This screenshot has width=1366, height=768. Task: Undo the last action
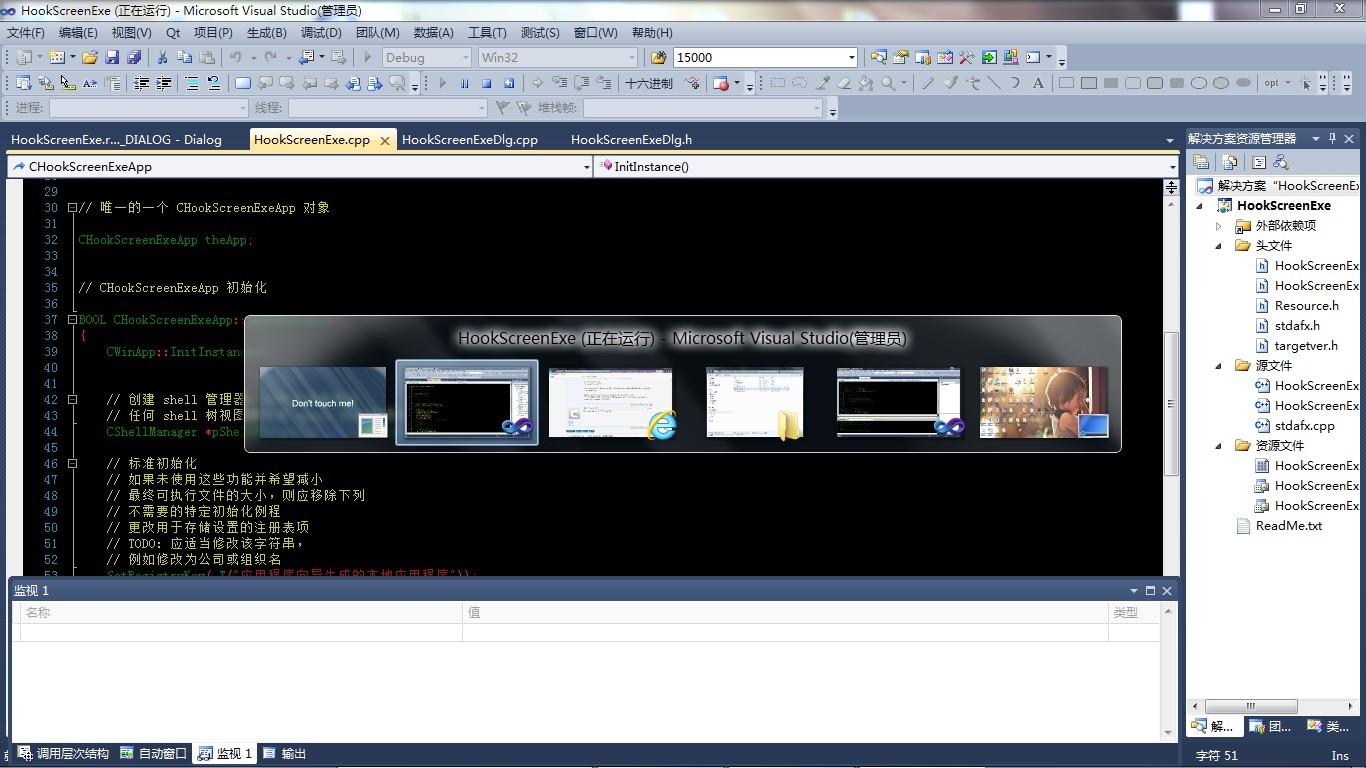click(236, 58)
